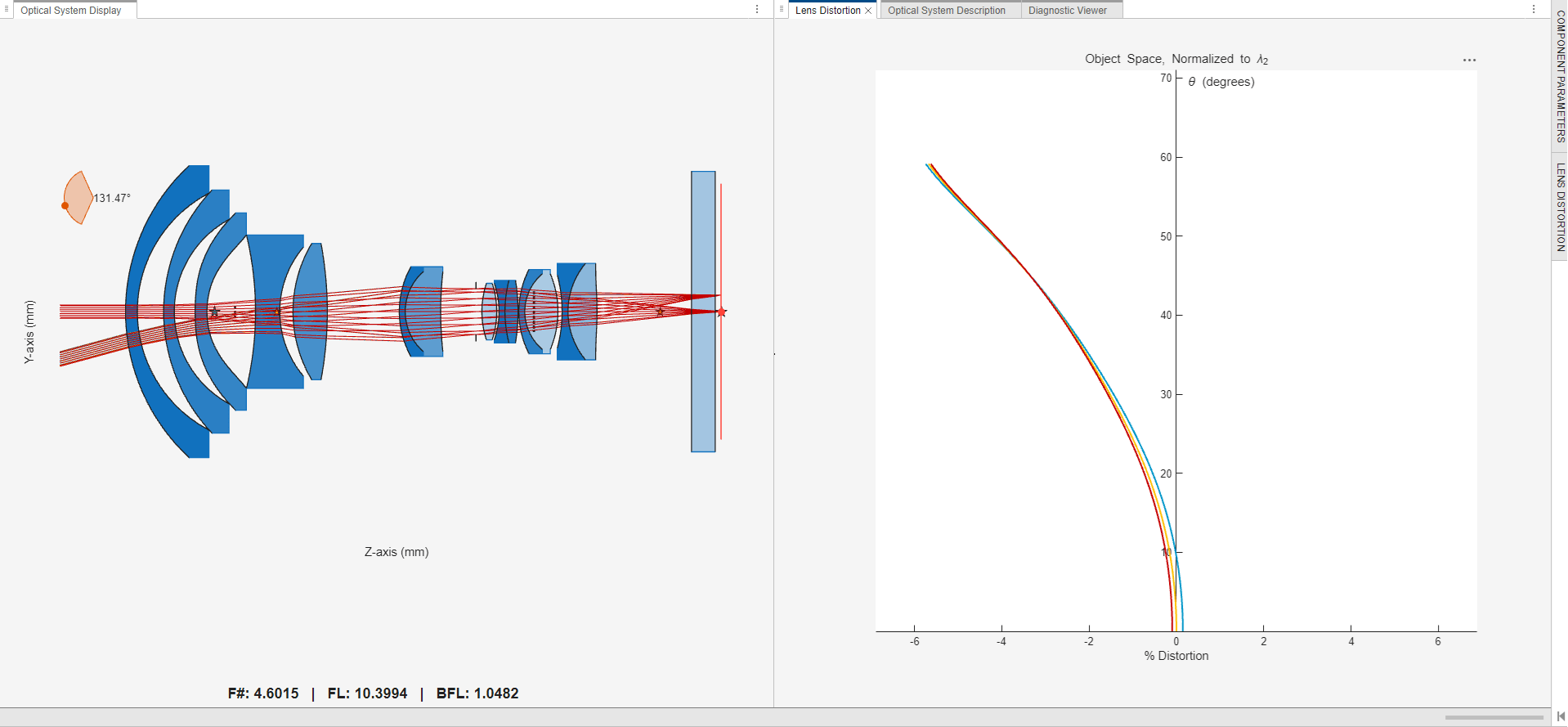Expand the COMPONENT PARAMETERS side panel

[1560, 76]
